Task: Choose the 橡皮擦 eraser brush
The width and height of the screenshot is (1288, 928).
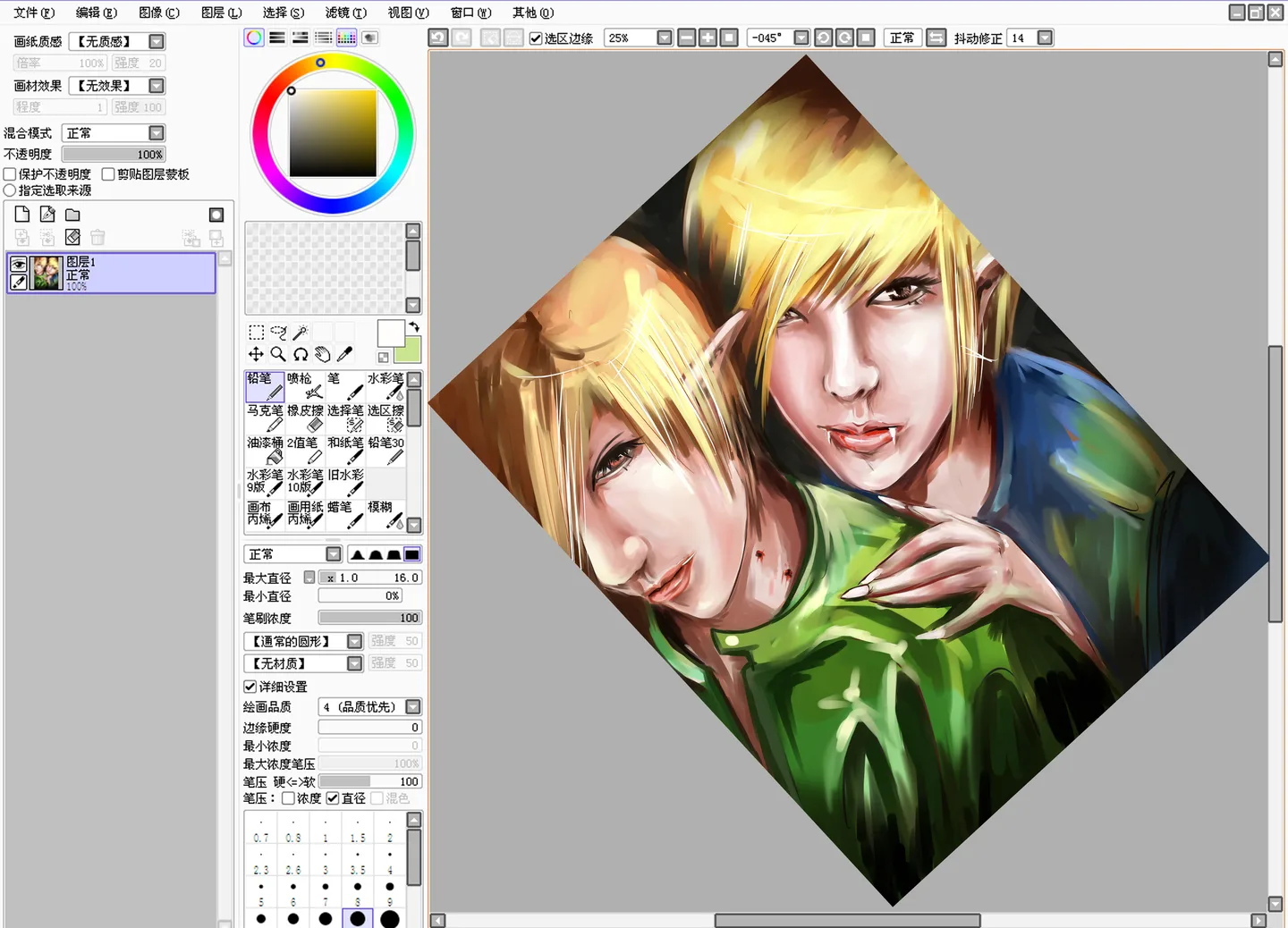Action: tap(305, 418)
